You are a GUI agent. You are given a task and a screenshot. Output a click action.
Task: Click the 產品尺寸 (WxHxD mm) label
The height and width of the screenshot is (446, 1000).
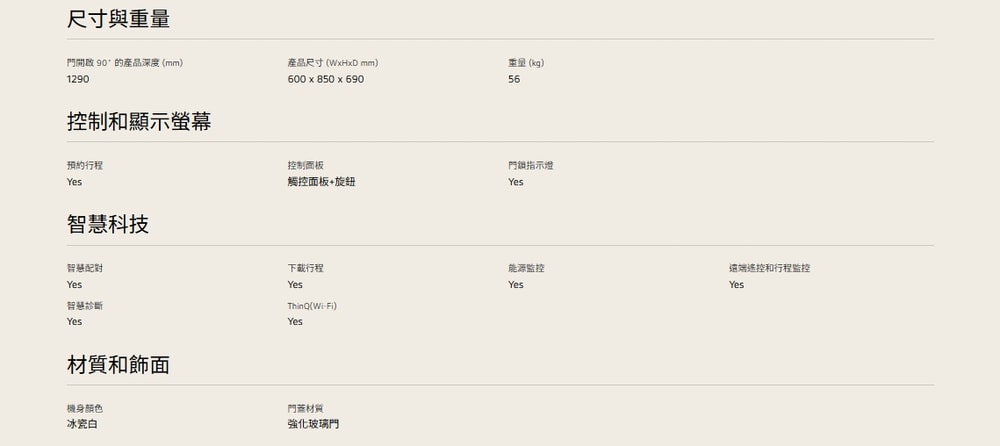[x=332, y=63]
